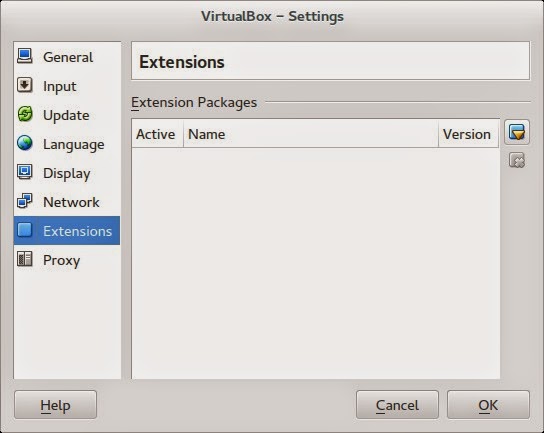
Task: Click the green Update refresh icon
Action: click(x=25, y=114)
